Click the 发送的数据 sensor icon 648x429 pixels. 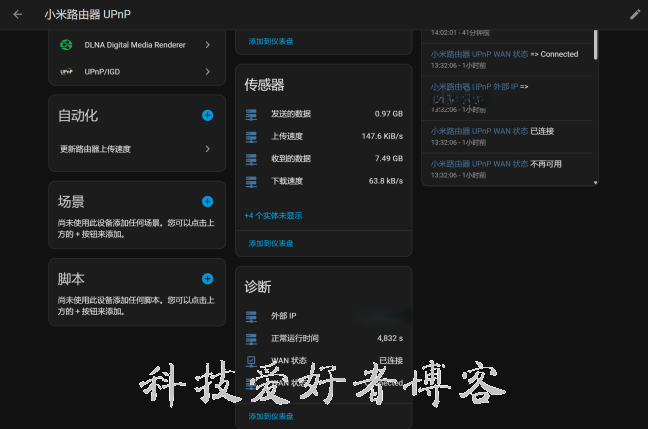tap(251, 114)
